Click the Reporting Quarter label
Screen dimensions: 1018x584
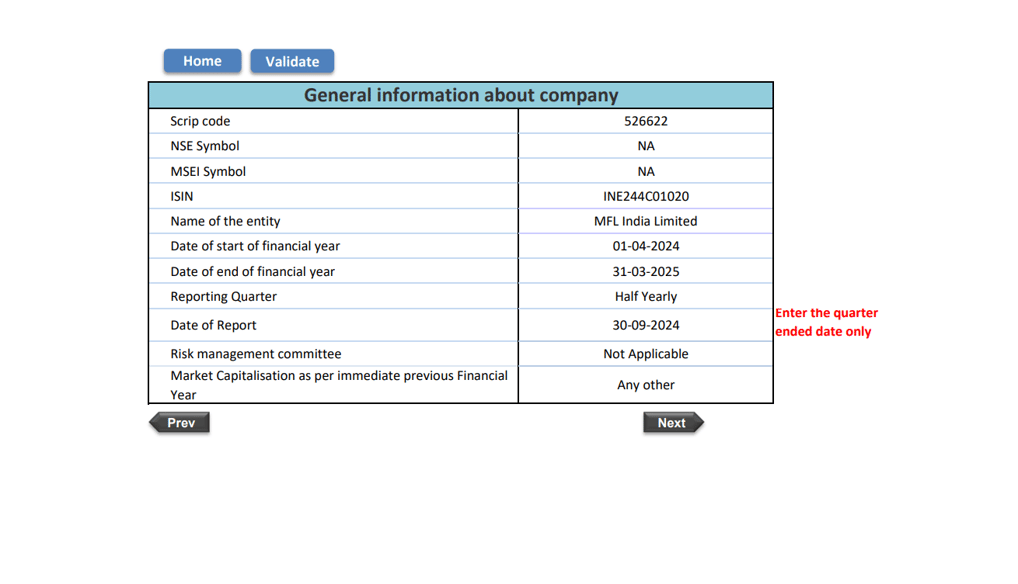click(x=223, y=297)
